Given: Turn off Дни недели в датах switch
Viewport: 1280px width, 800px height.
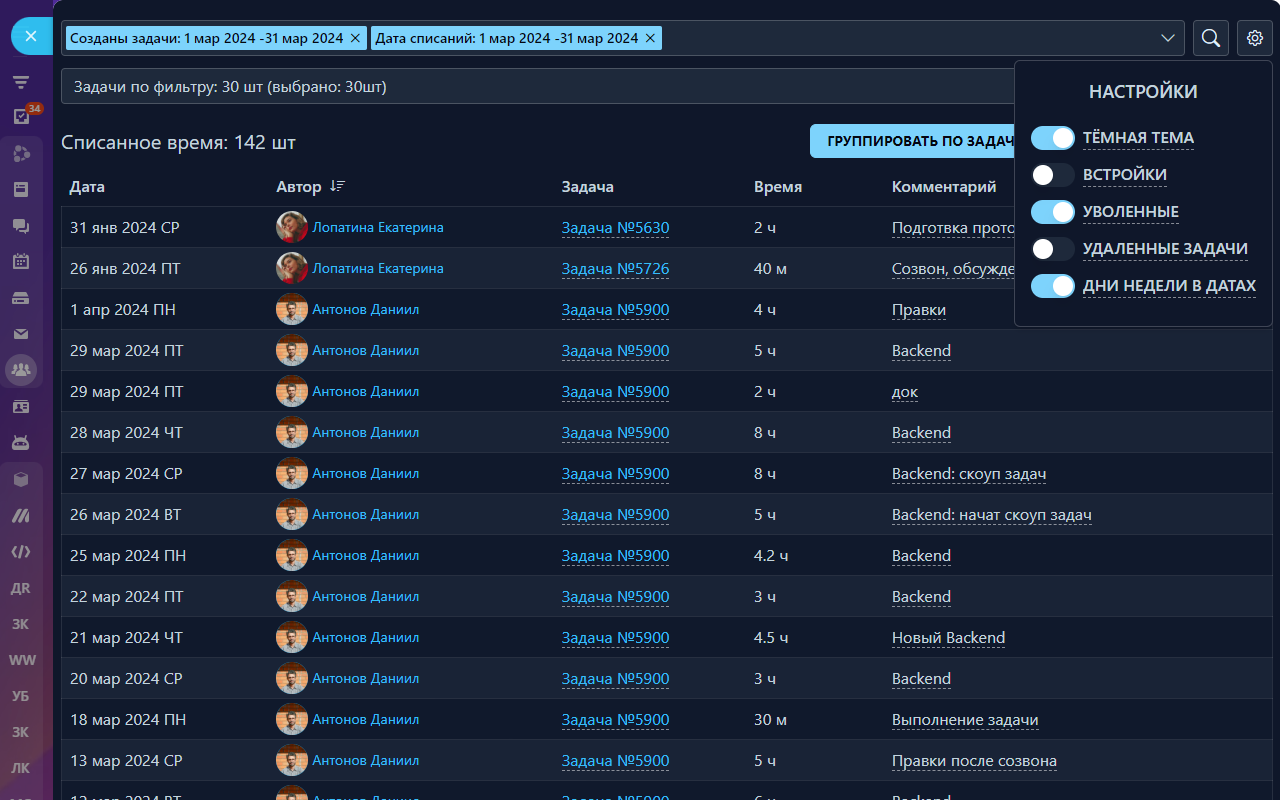Looking at the screenshot, I should coord(1053,286).
